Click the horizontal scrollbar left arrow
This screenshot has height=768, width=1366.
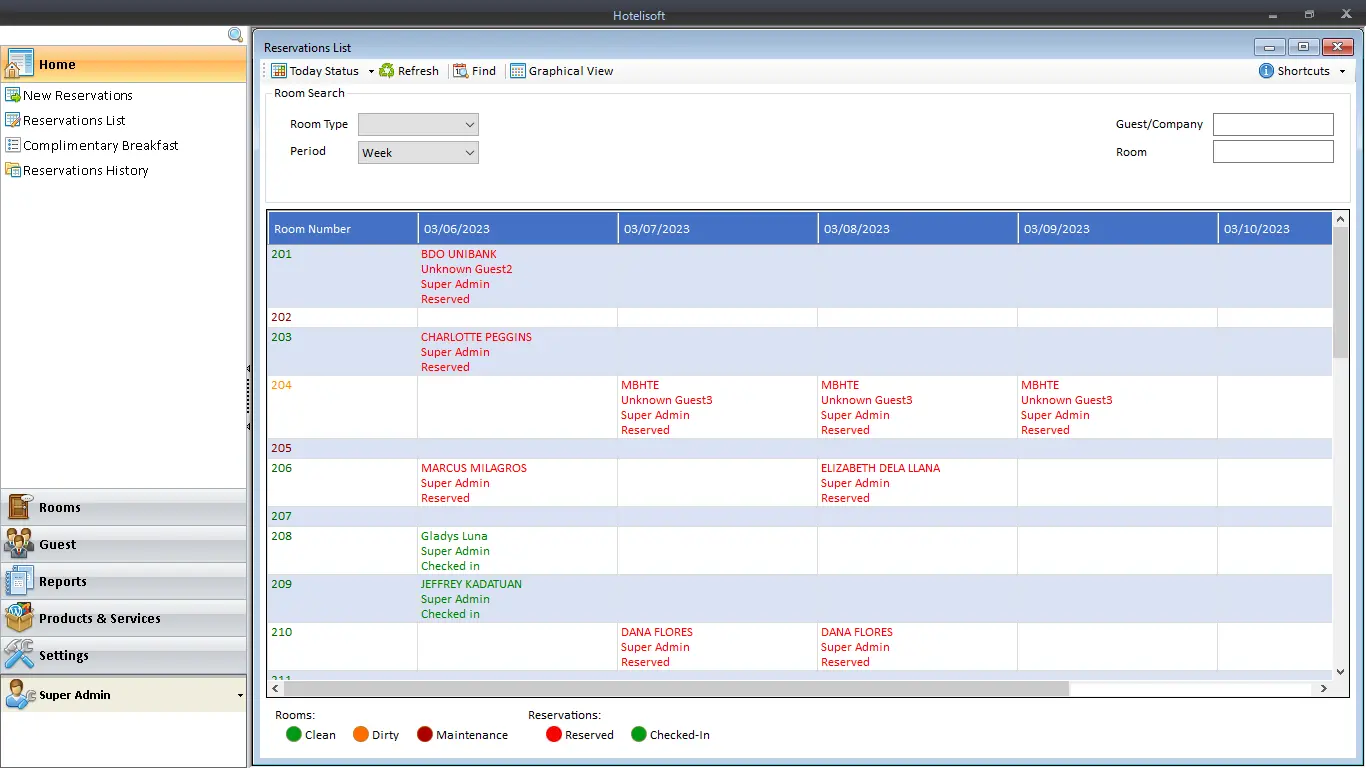tap(276, 688)
